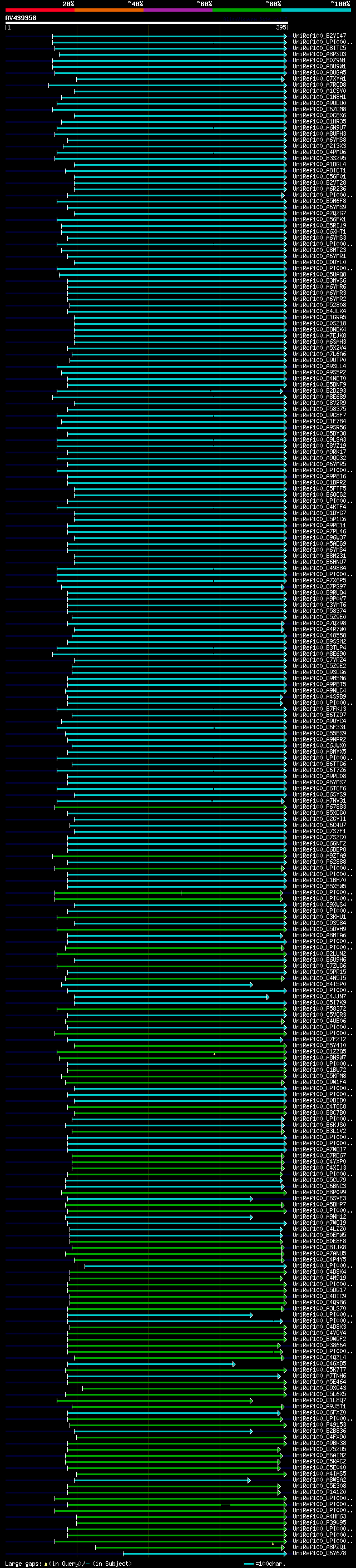Select hit label UniRef100_Q7PS97
The width and height of the screenshot is (356, 1568).
point(319,587)
